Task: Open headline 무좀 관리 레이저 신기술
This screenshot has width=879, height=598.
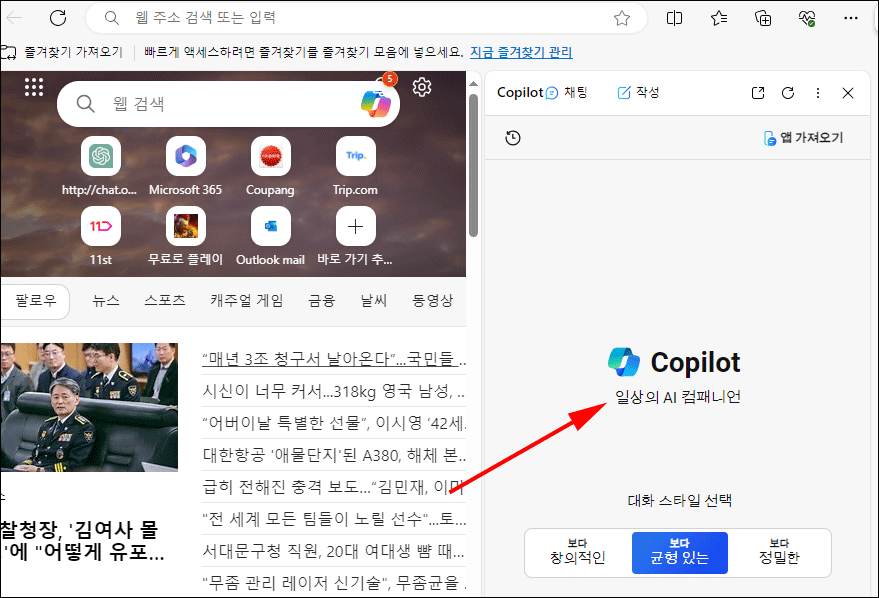Action: tap(334, 583)
